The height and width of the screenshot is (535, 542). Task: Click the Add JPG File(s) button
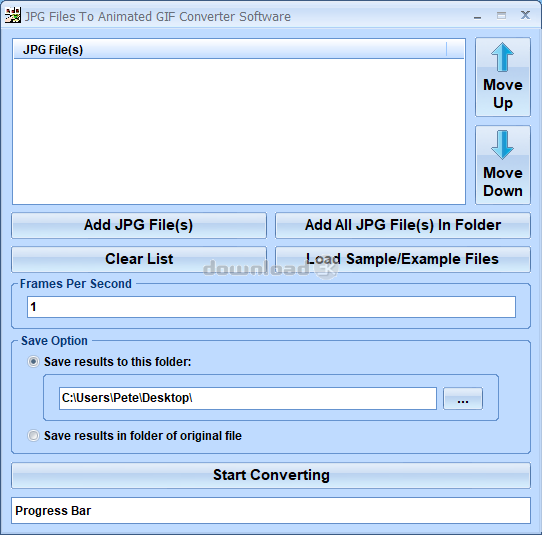pyautogui.click(x=139, y=225)
